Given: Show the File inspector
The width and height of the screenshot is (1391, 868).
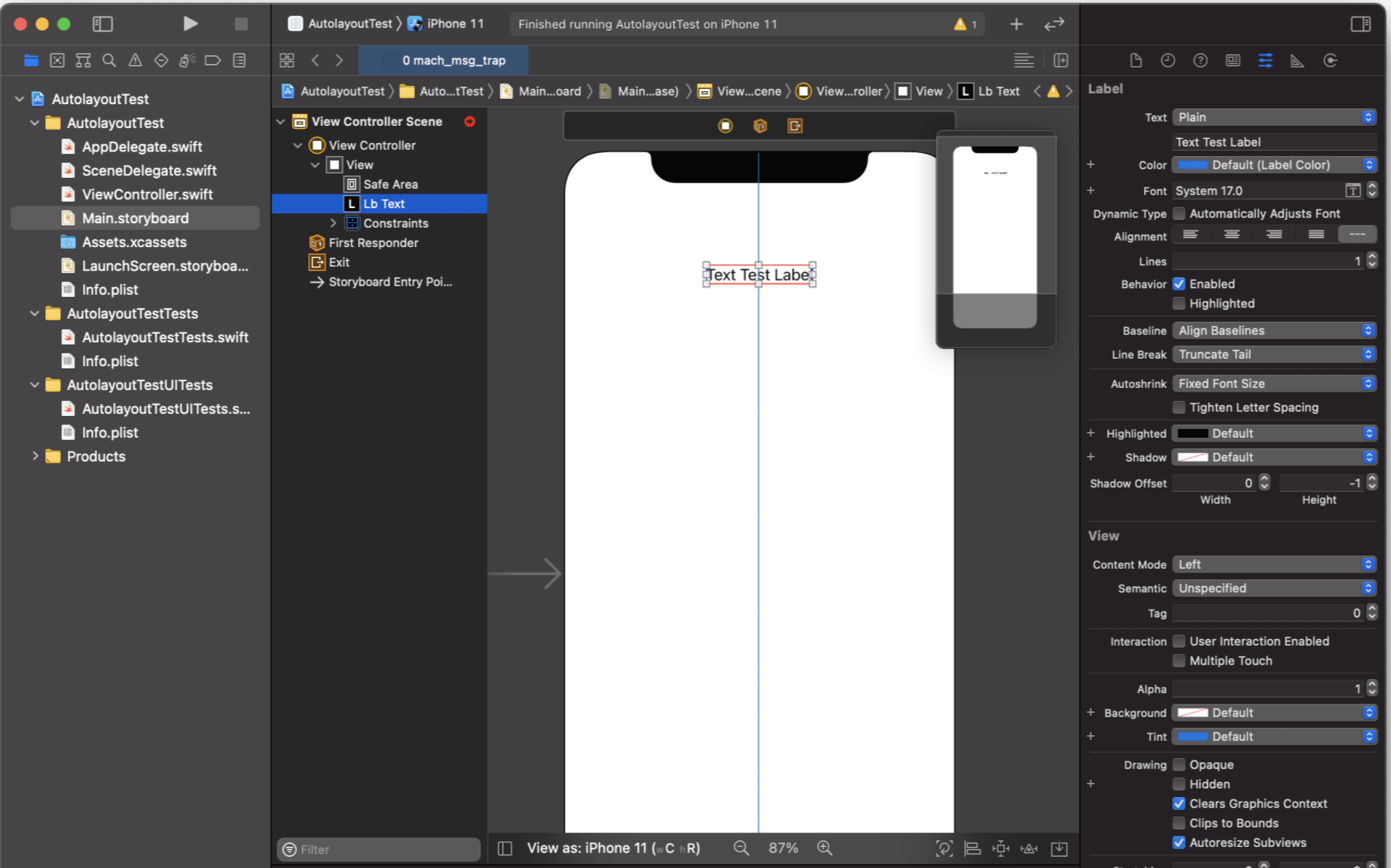Looking at the screenshot, I should coord(1136,60).
